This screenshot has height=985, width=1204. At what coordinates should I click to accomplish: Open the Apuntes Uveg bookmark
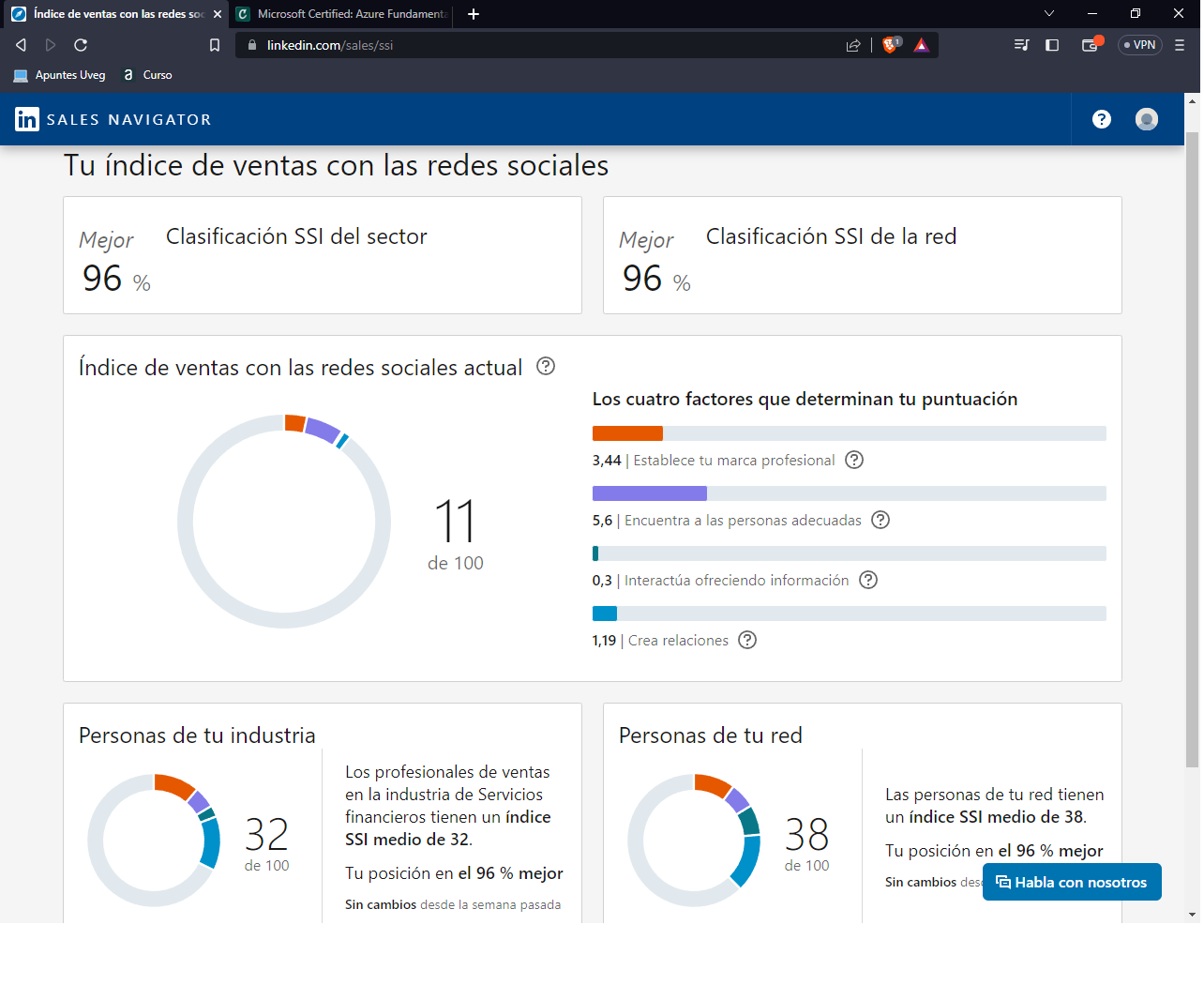click(59, 75)
